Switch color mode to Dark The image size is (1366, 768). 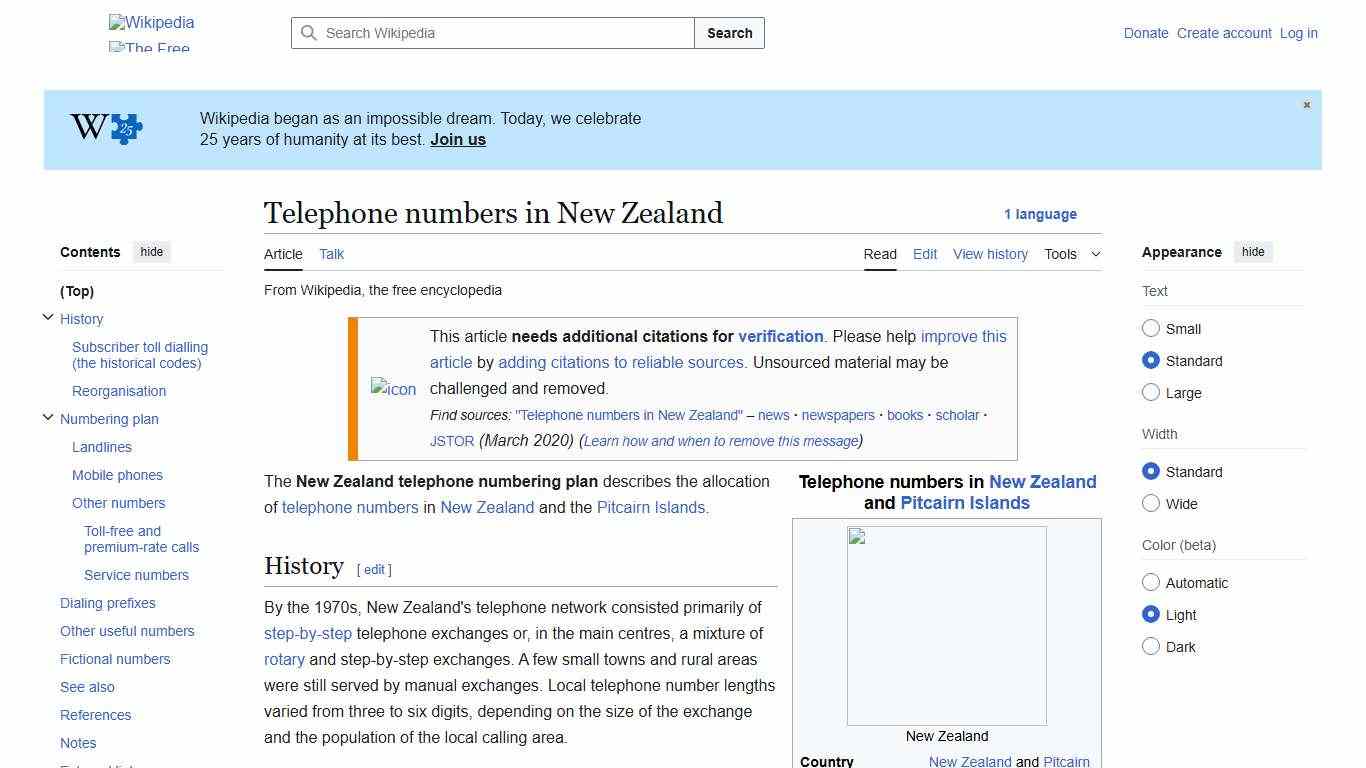[x=1151, y=647]
